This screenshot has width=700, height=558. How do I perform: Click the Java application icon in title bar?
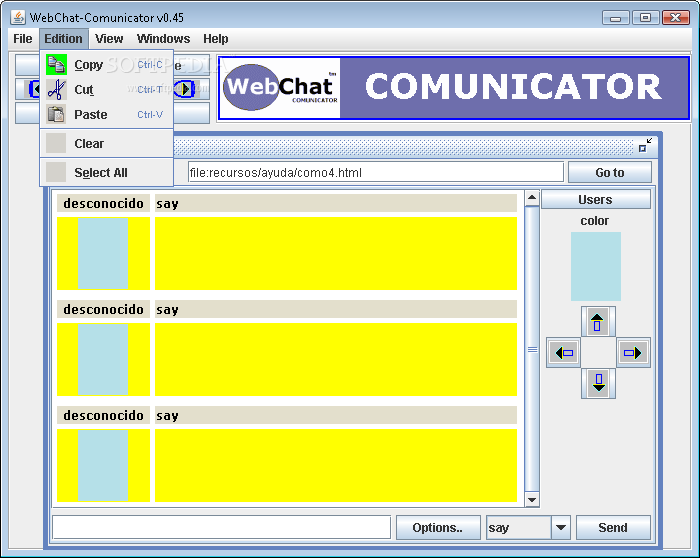18,17
